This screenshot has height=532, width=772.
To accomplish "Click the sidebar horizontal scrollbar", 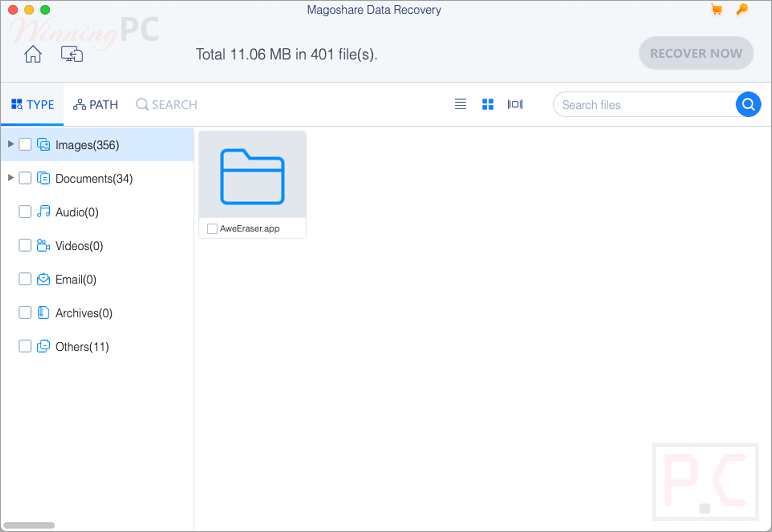I will coord(29,525).
